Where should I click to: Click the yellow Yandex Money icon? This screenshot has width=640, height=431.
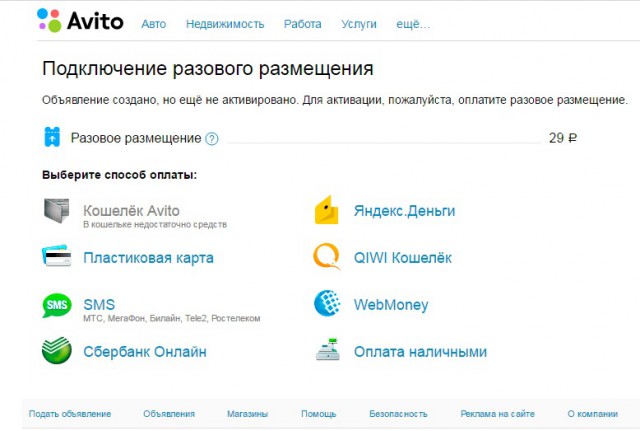click(327, 210)
